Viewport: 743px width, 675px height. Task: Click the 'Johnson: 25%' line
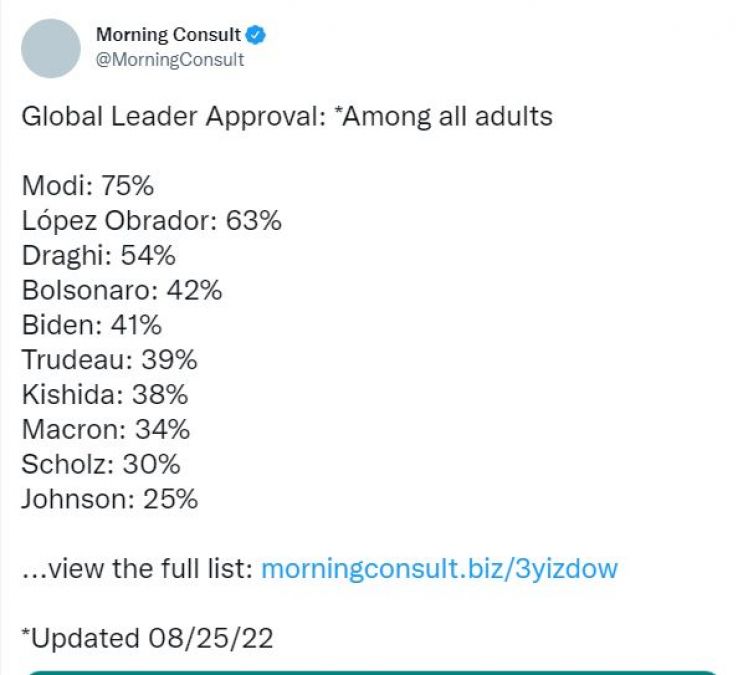[109, 499]
